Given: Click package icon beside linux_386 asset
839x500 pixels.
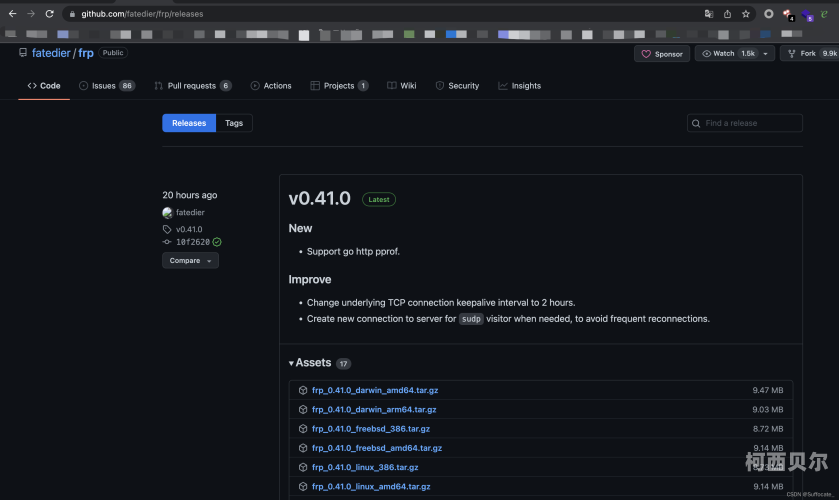Looking at the screenshot, I should (303, 467).
